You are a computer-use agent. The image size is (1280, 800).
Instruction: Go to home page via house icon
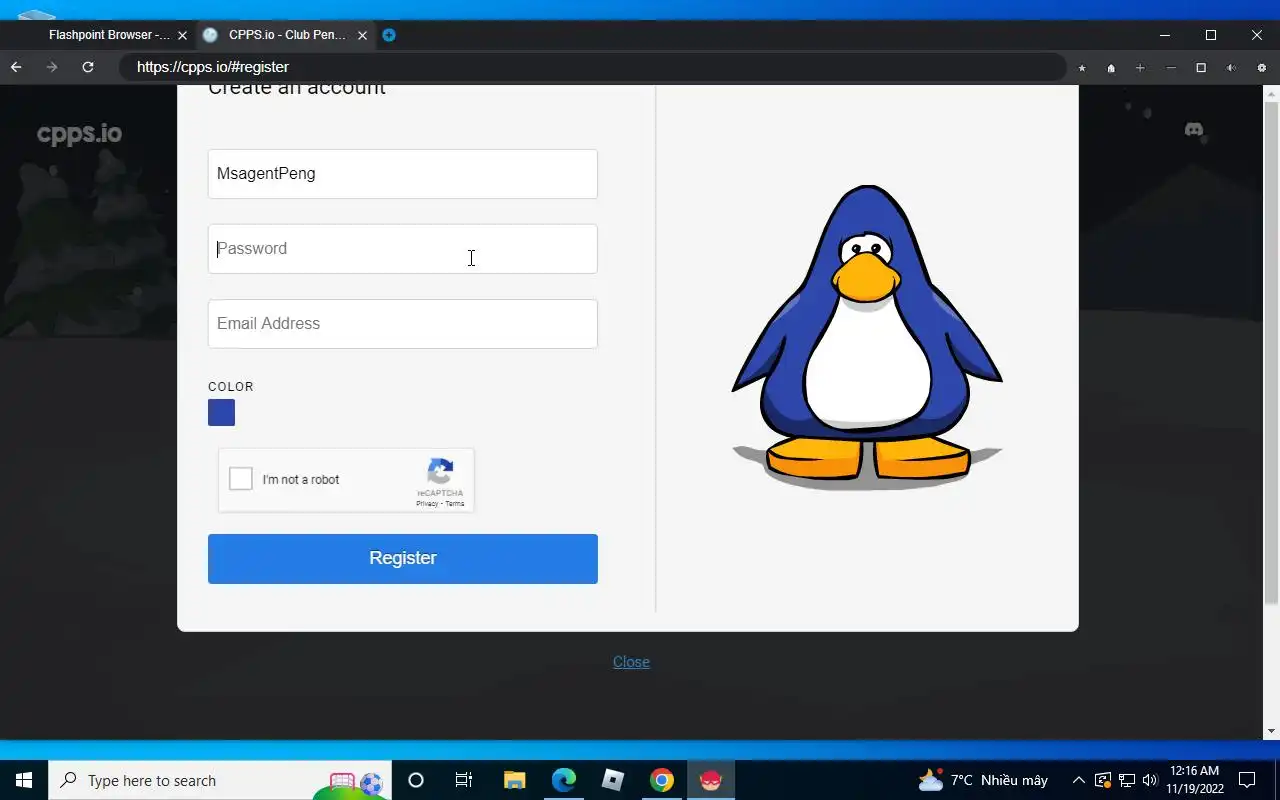(1111, 68)
